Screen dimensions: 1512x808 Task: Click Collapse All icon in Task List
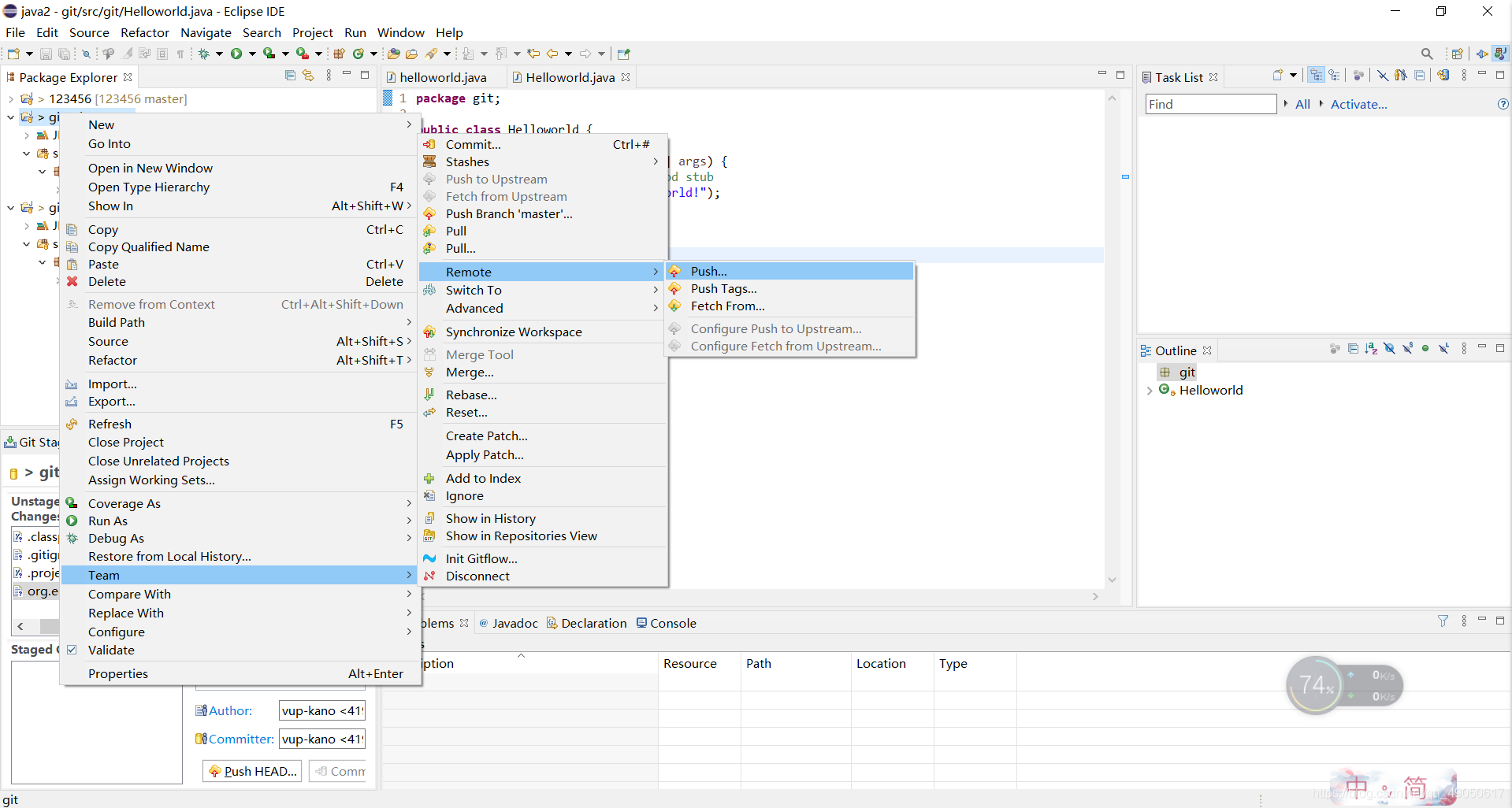(x=1419, y=76)
